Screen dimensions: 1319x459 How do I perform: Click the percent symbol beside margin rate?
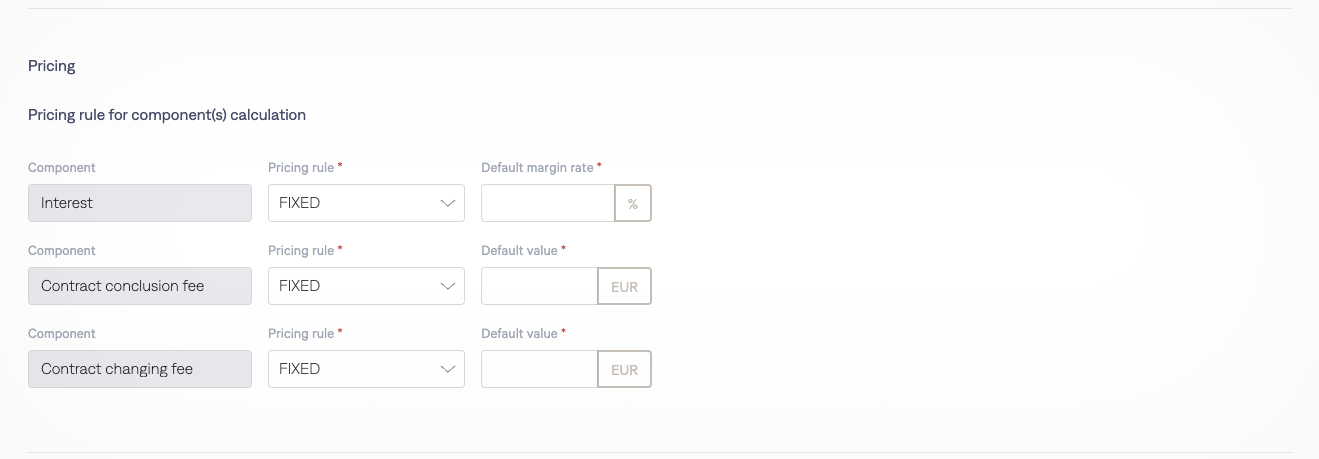(x=632, y=203)
